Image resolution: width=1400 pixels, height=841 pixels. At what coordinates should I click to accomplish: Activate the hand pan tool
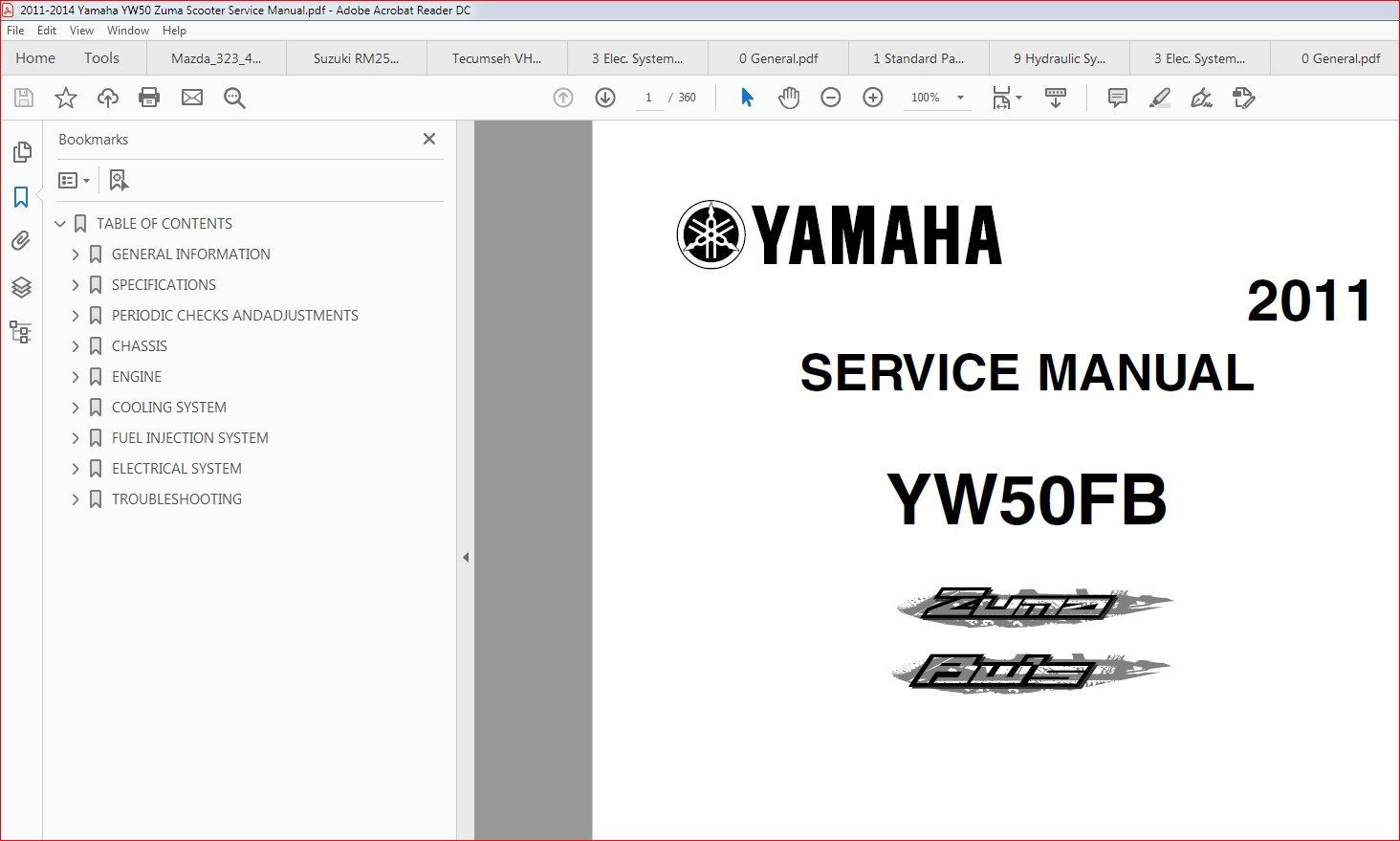[789, 98]
